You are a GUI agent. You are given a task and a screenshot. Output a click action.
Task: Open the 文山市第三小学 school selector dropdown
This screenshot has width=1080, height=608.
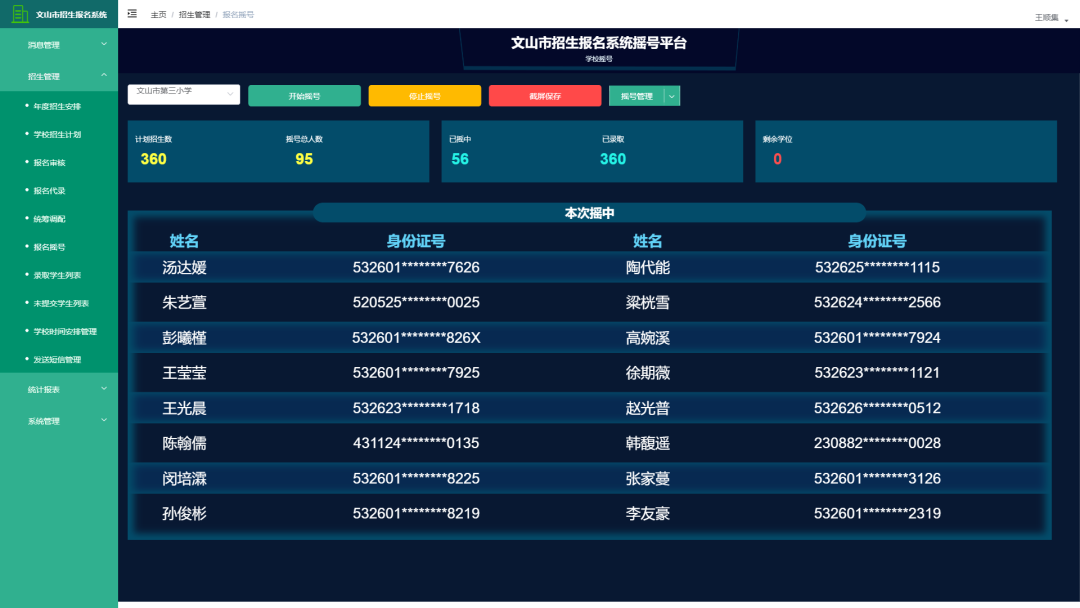(x=183, y=92)
